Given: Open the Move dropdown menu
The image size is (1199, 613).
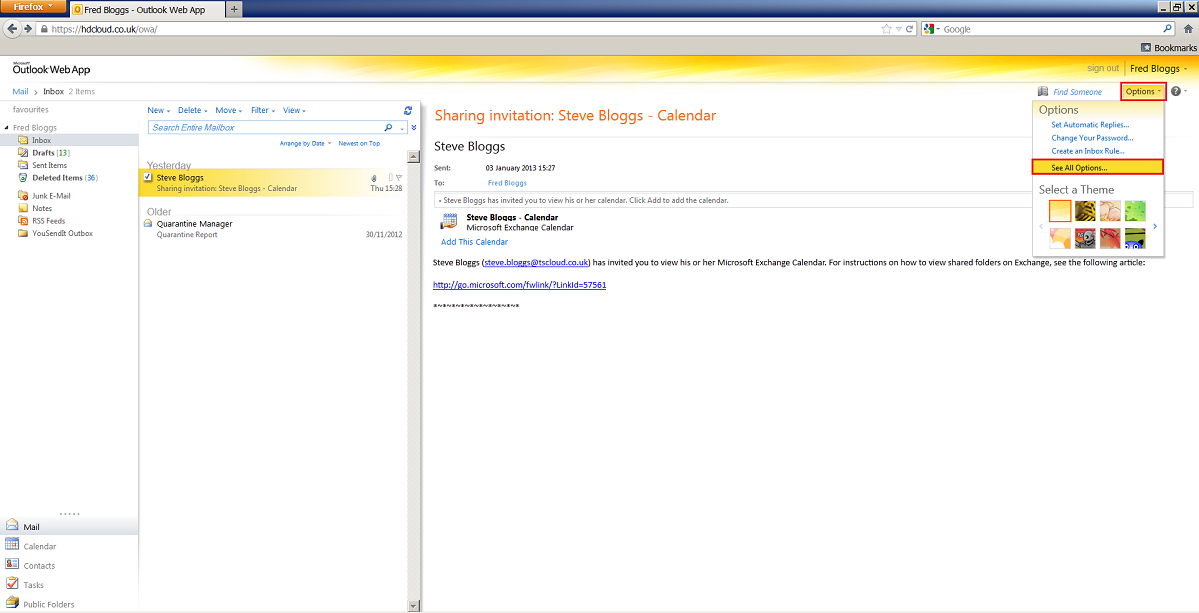Looking at the screenshot, I should click(x=229, y=111).
